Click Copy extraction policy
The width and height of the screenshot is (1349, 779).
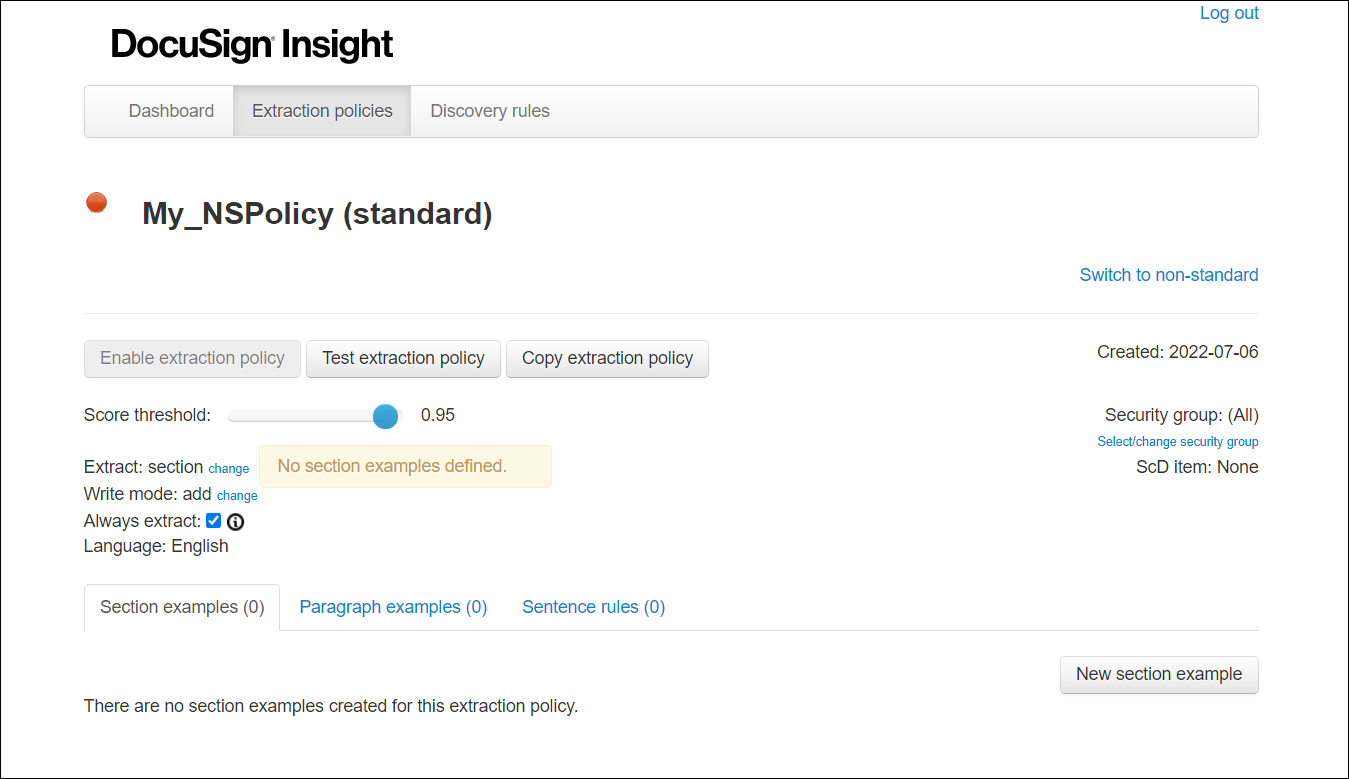click(x=607, y=358)
